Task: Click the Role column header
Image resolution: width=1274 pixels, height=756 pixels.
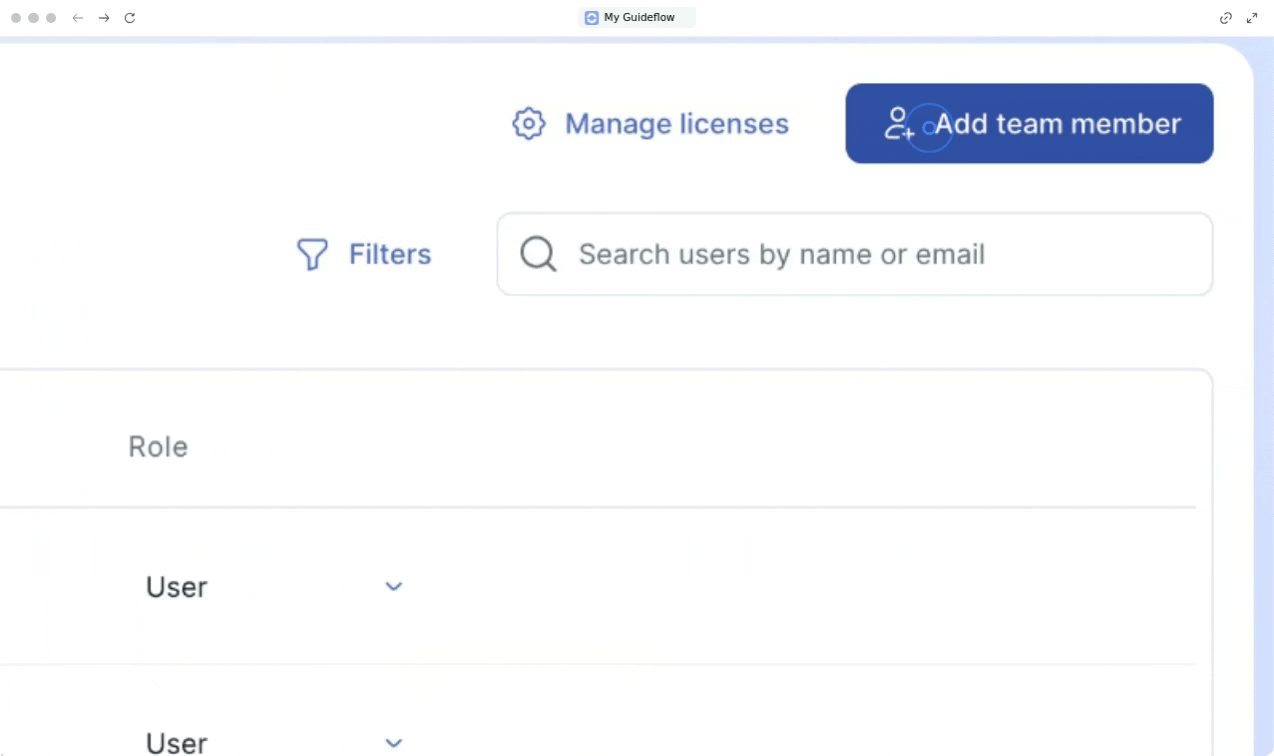Action: pyautogui.click(x=158, y=446)
